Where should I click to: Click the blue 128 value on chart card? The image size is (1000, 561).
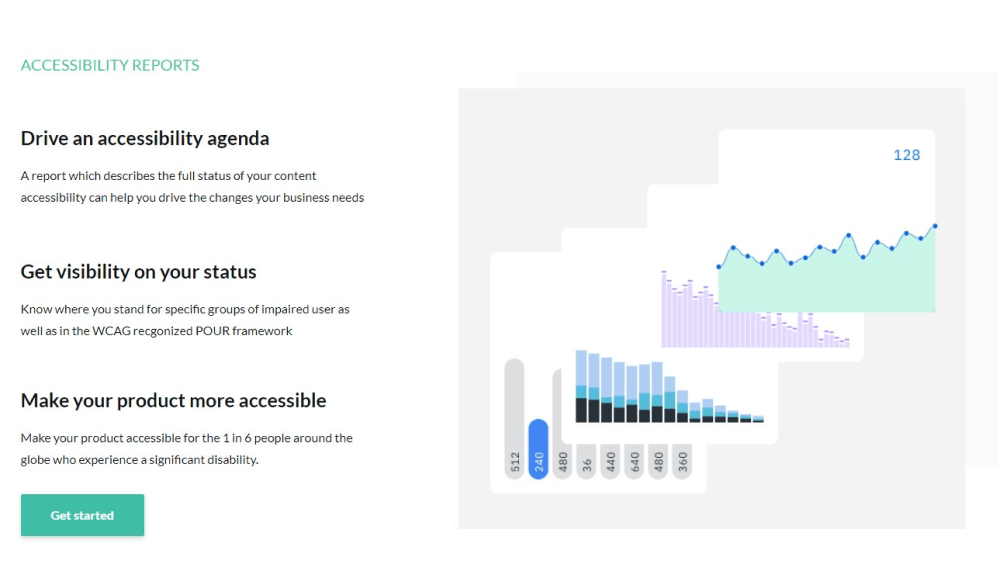pos(906,155)
